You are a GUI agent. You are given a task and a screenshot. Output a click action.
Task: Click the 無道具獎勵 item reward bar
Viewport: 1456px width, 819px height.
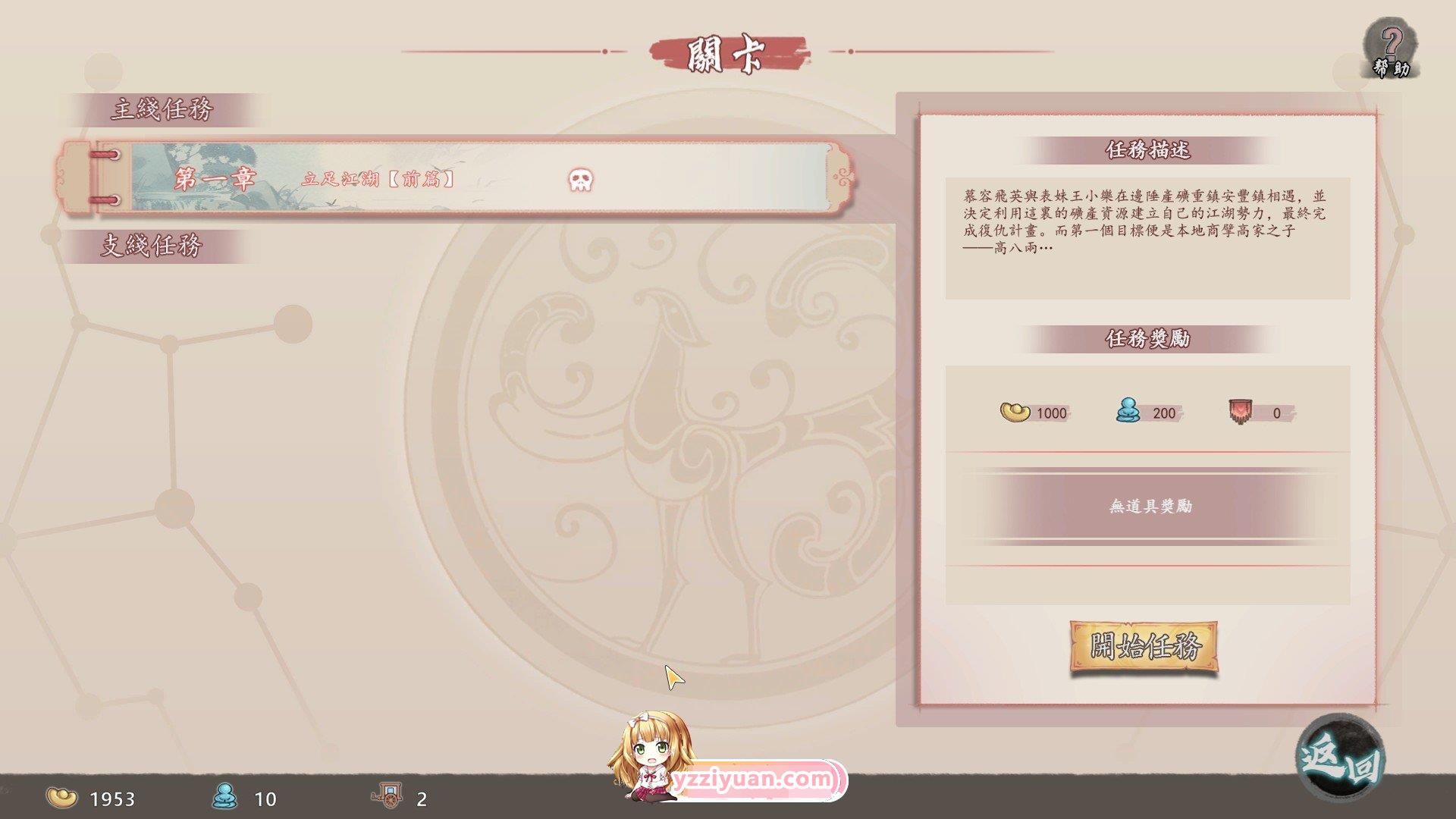pyautogui.click(x=1148, y=506)
